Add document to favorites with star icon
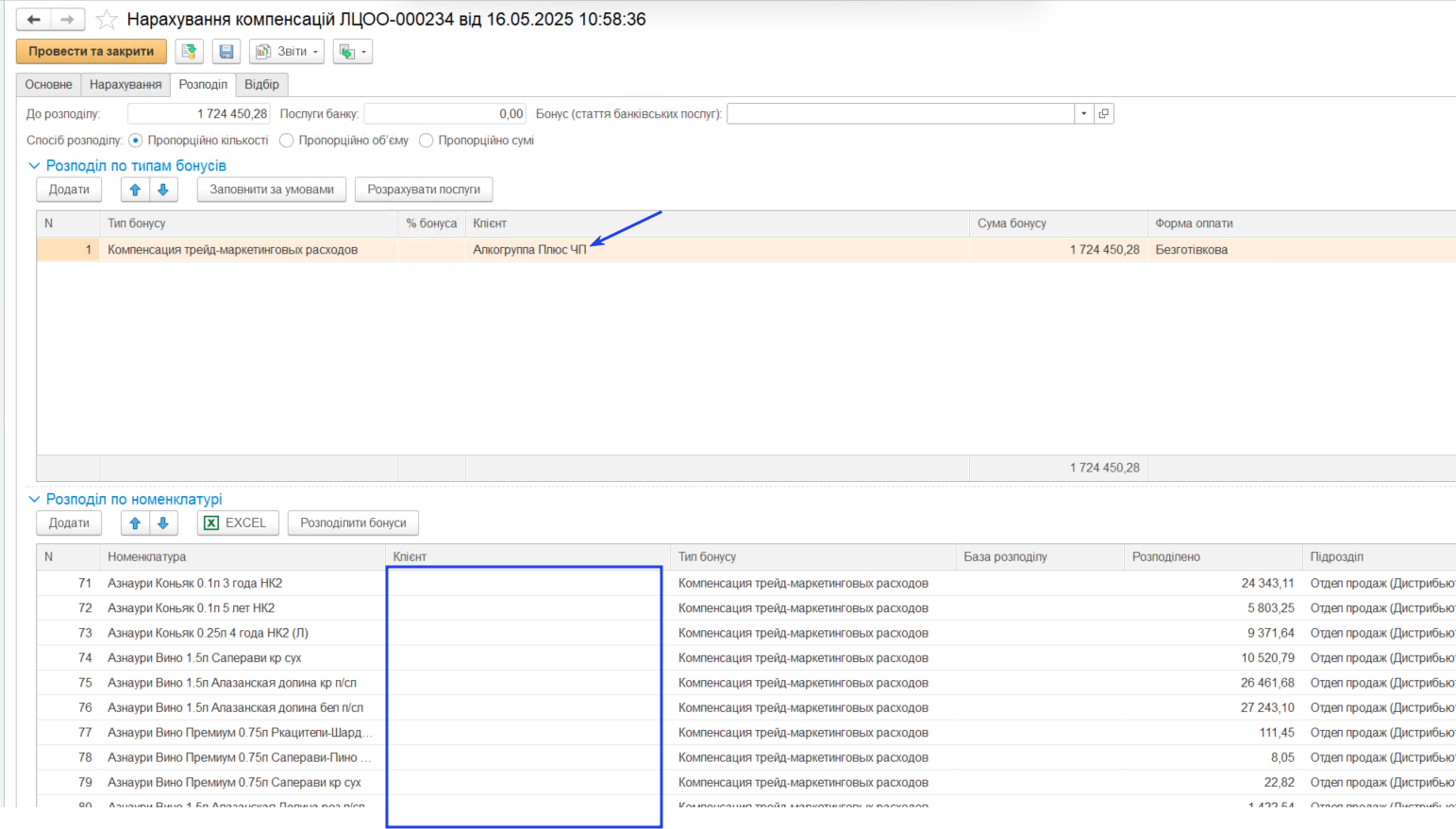 [x=107, y=19]
